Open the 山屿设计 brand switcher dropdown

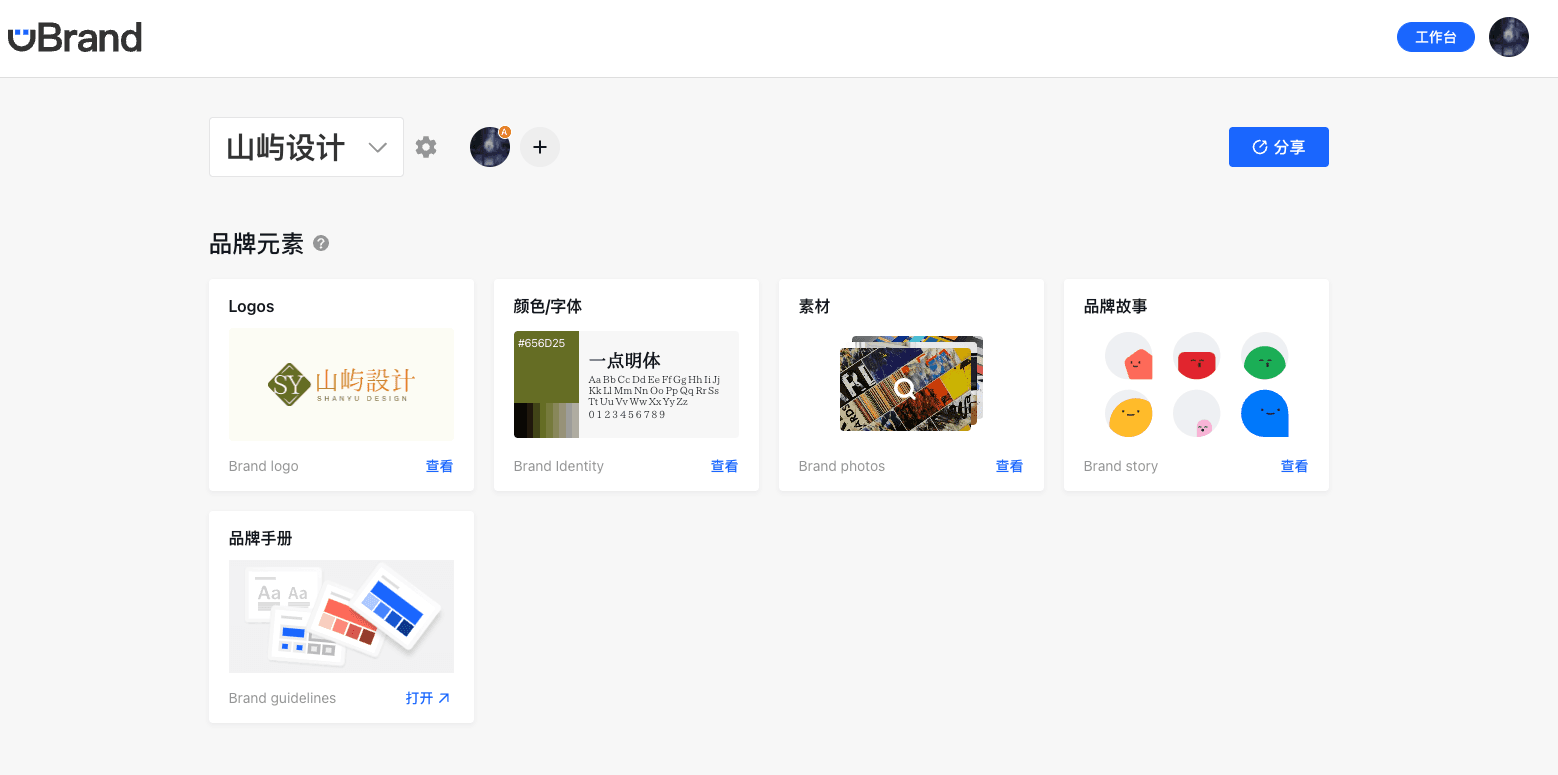pyautogui.click(x=306, y=146)
